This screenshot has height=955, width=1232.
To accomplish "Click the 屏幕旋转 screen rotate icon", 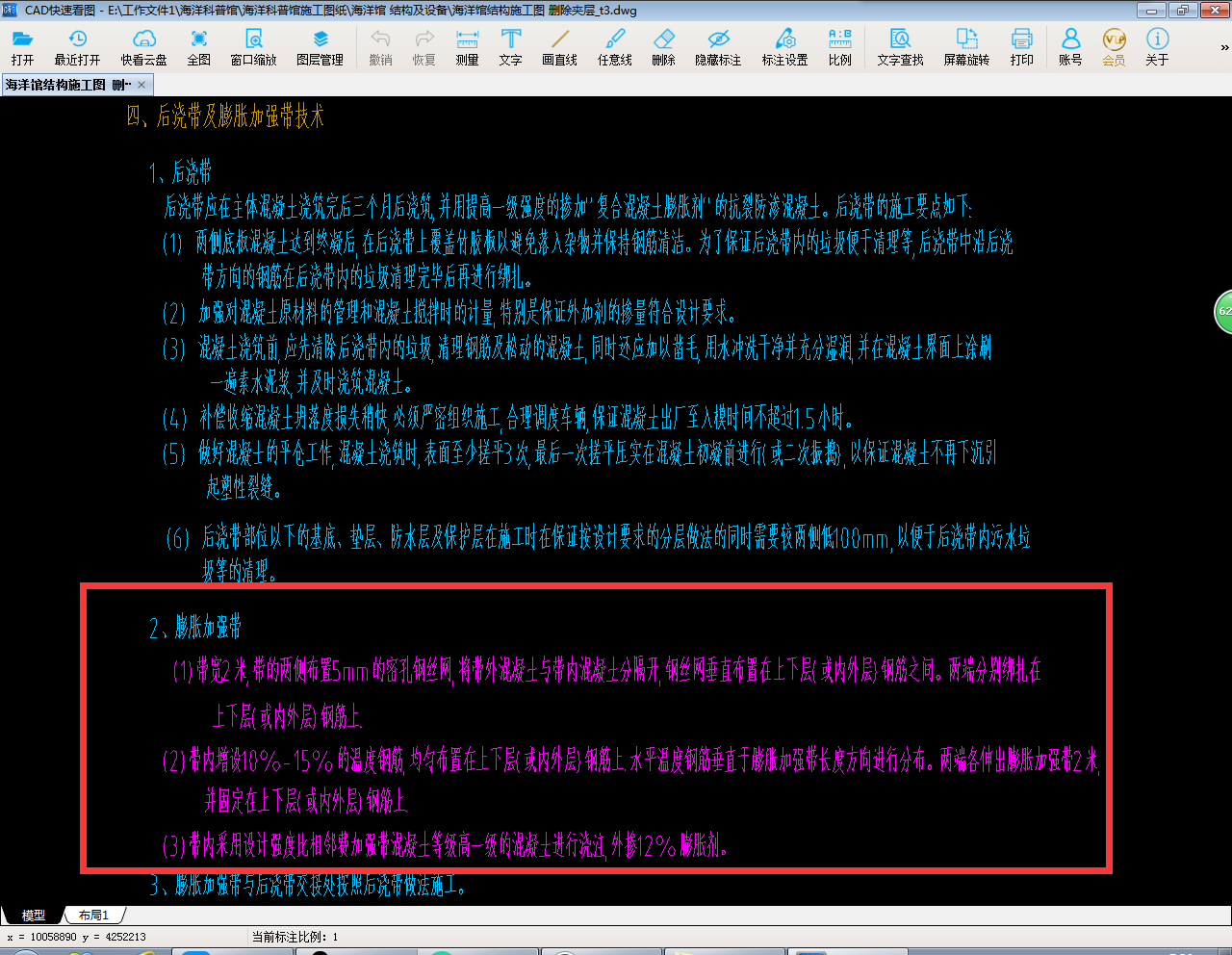I will [x=966, y=46].
